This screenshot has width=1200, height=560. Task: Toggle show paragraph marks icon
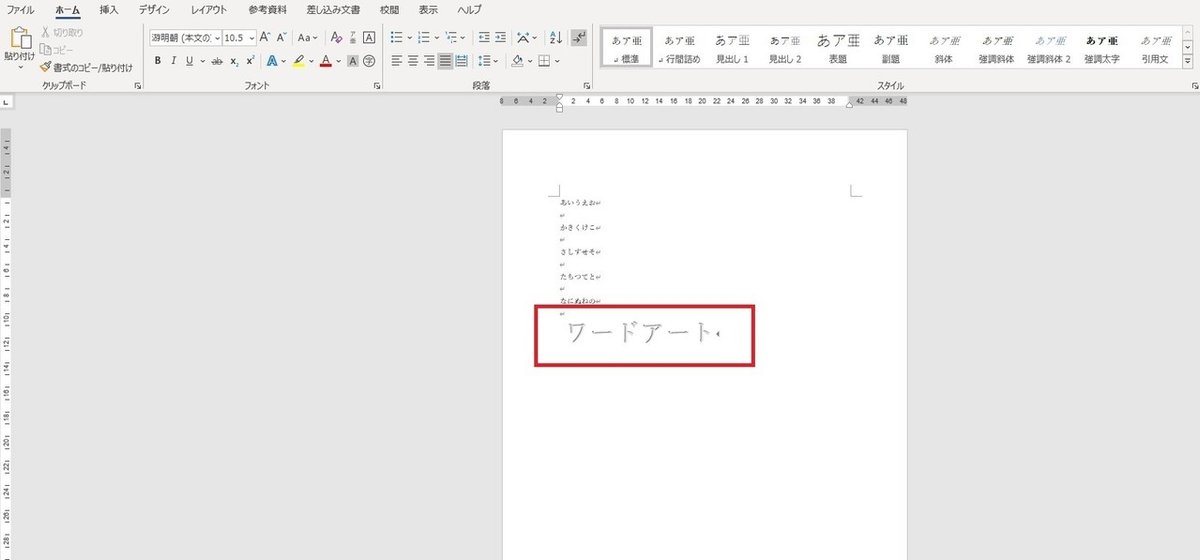(580, 37)
